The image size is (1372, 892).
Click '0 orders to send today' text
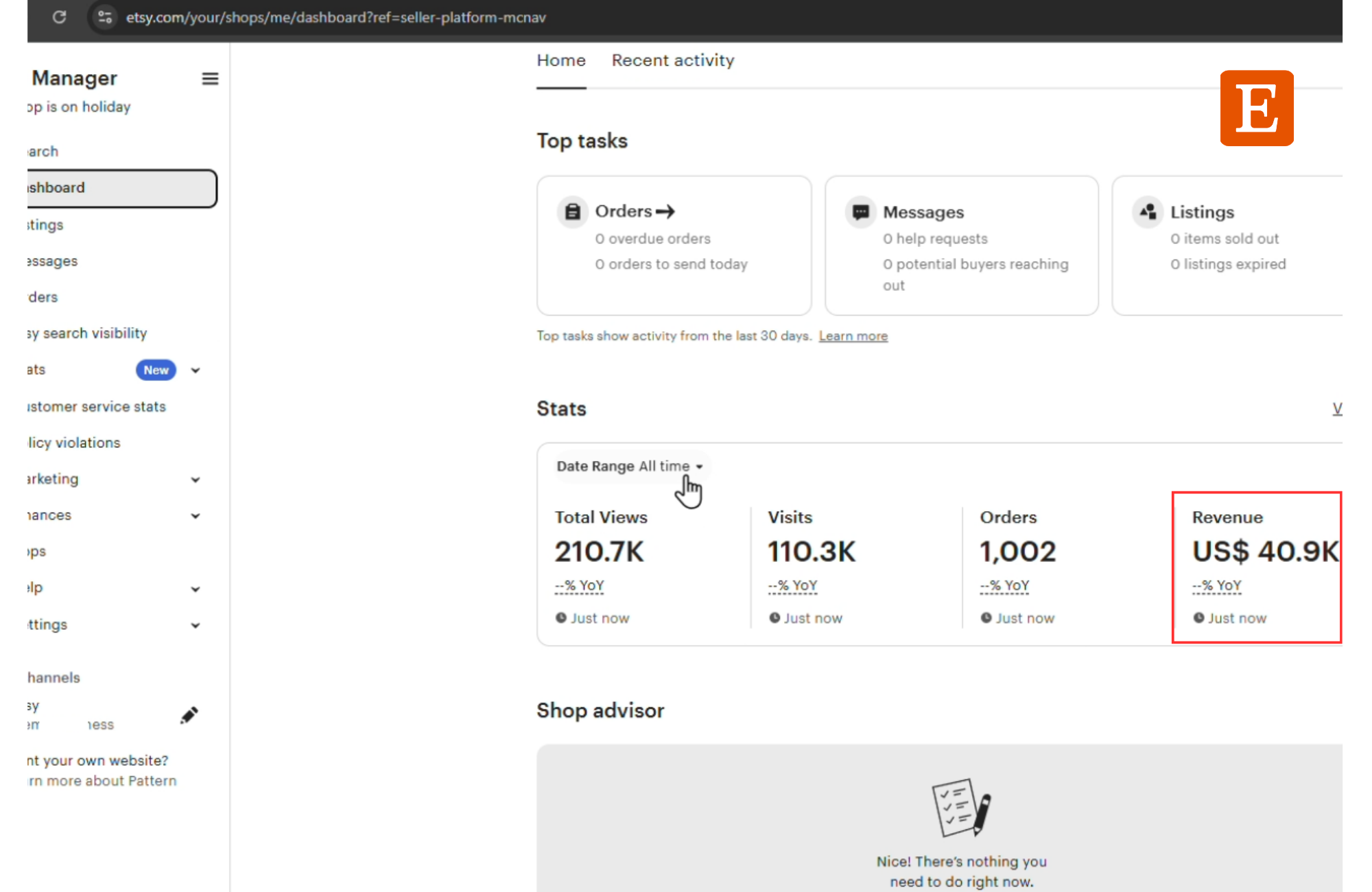click(672, 264)
